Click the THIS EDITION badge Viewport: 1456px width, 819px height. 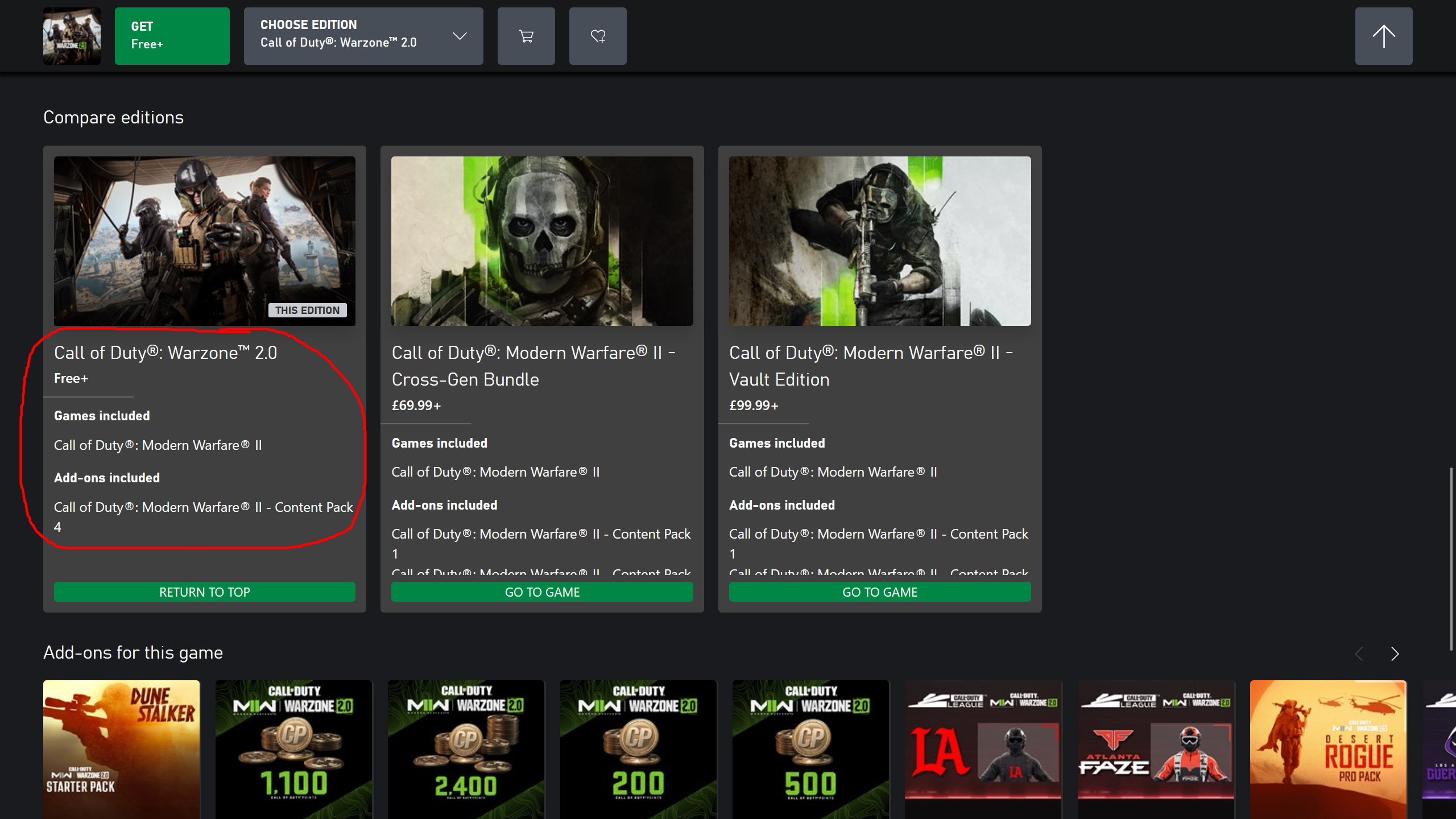point(308,310)
